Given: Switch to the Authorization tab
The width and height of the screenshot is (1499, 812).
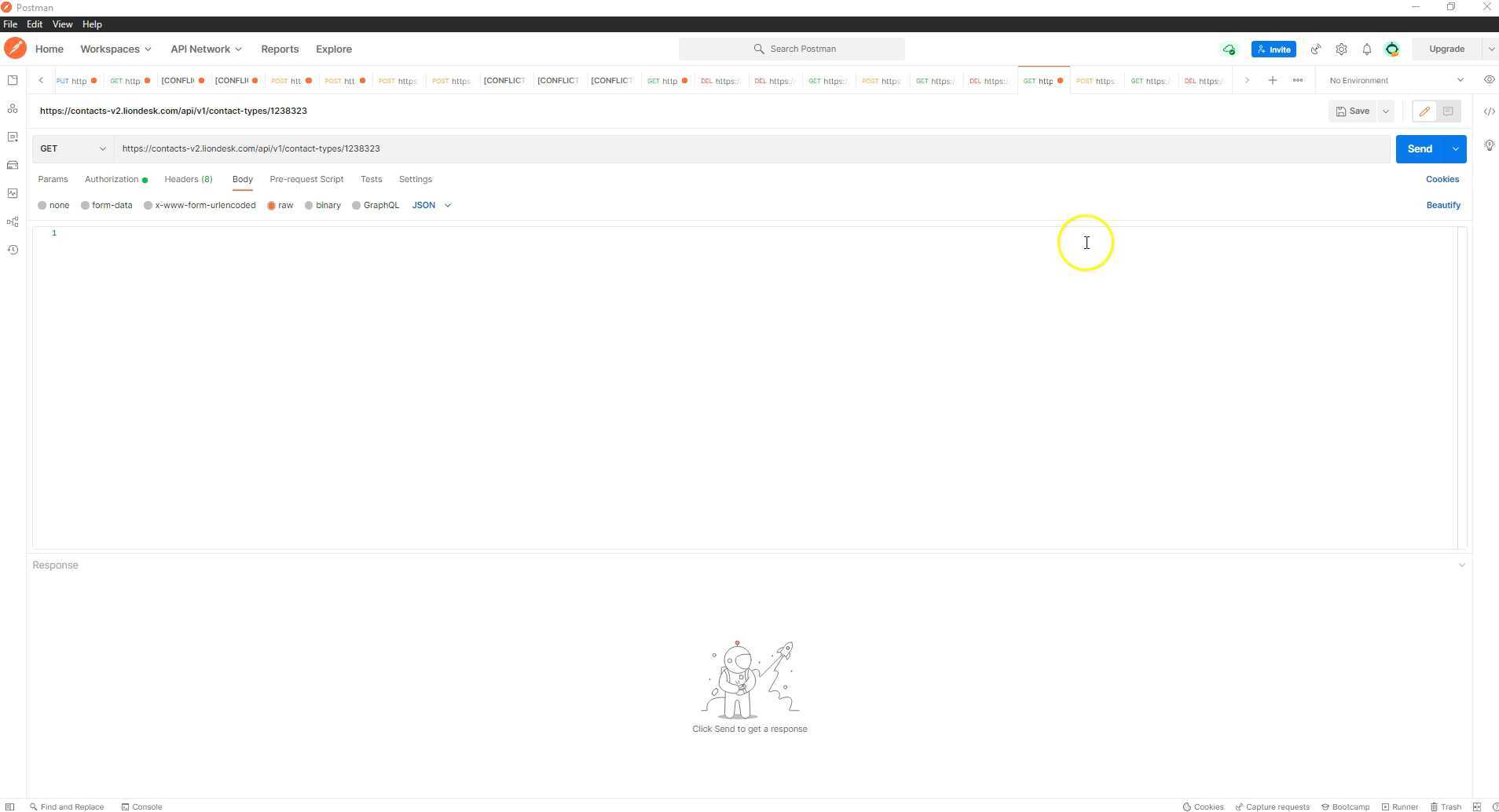Looking at the screenshot, I should 112,179.
